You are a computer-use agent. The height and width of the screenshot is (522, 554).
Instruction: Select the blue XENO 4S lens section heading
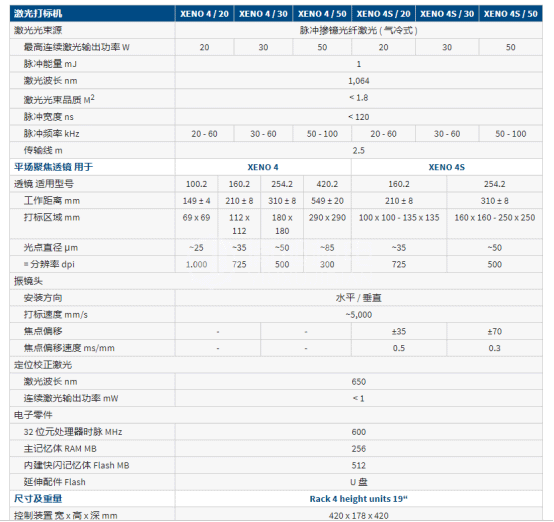tap(447, 167)
